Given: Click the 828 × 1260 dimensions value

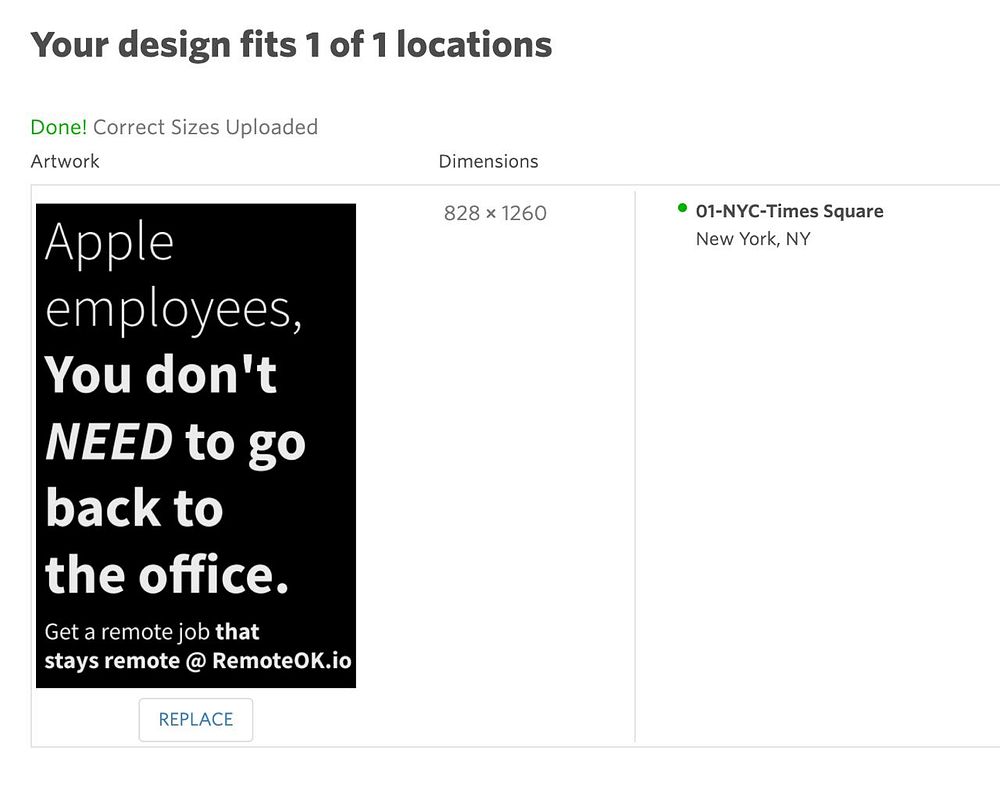Looking at the screenshot, I should [x=496, y=213].
